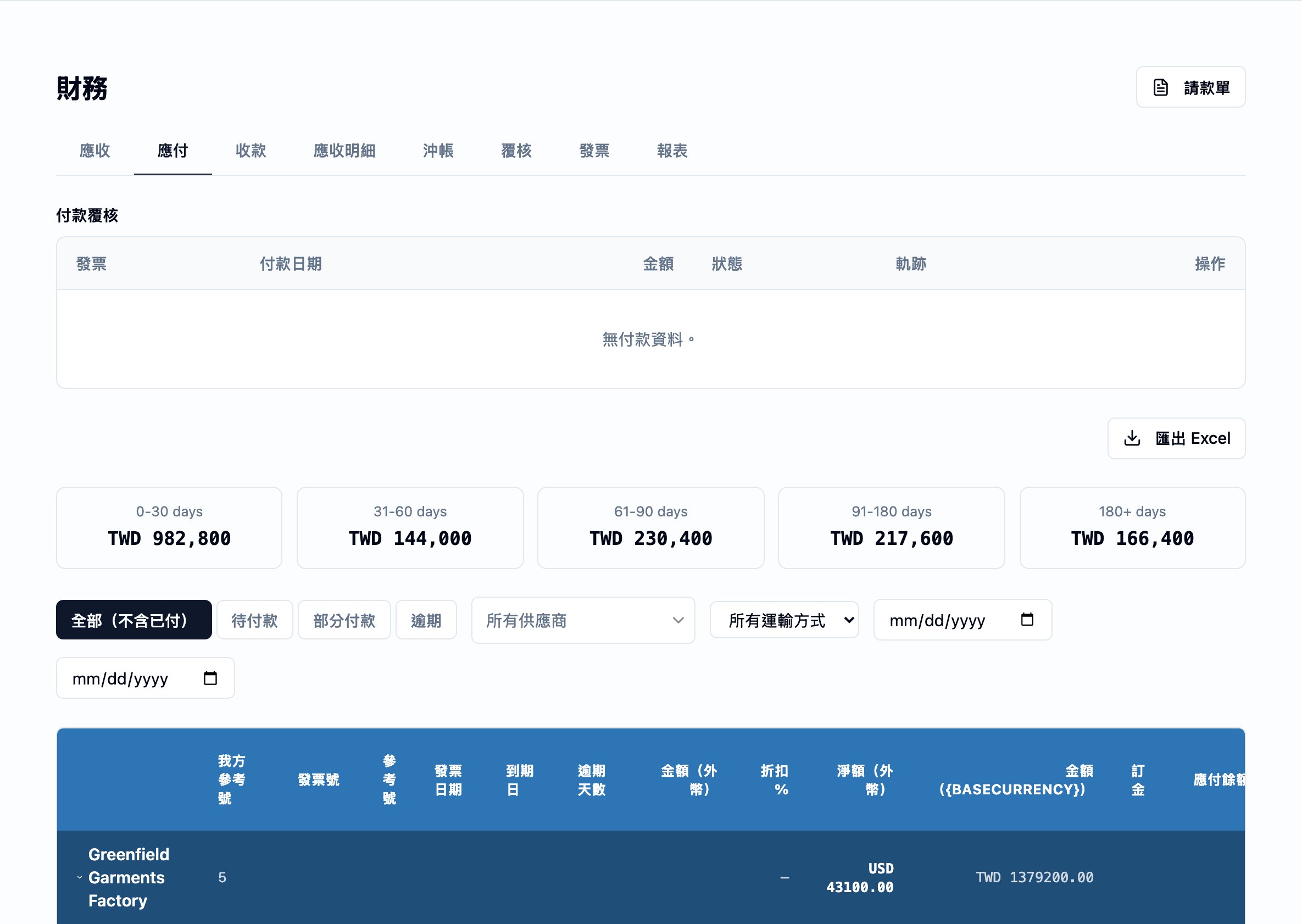The height and width of the screenshot is (924, 1302).
Task: Switch to the 沖帳 tab
Action: point(438,151)
